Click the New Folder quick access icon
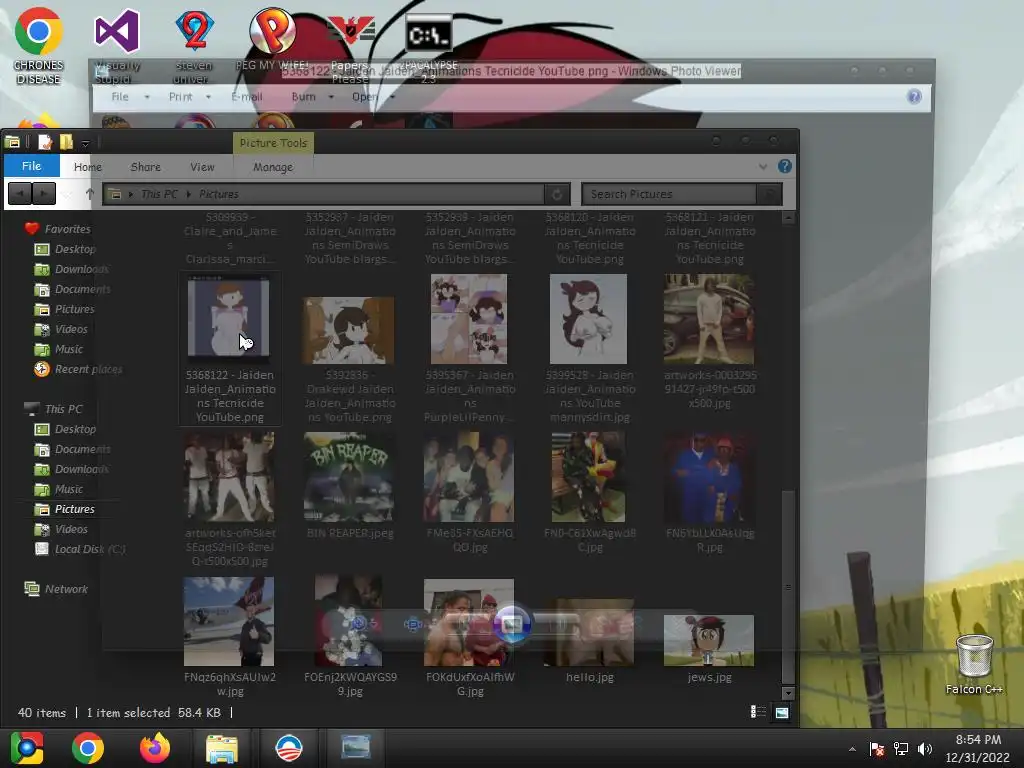 click(x=66, y=142)
